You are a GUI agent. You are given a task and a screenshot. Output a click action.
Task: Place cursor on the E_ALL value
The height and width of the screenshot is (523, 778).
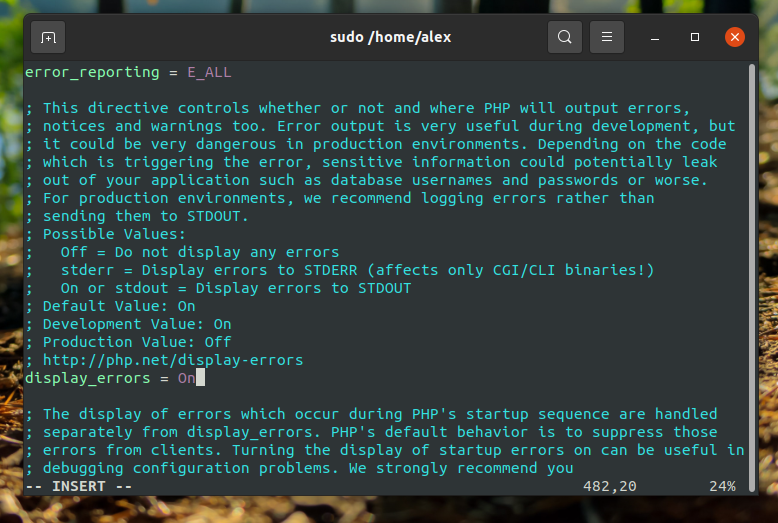pyautogui.click(x=209, y=72)
